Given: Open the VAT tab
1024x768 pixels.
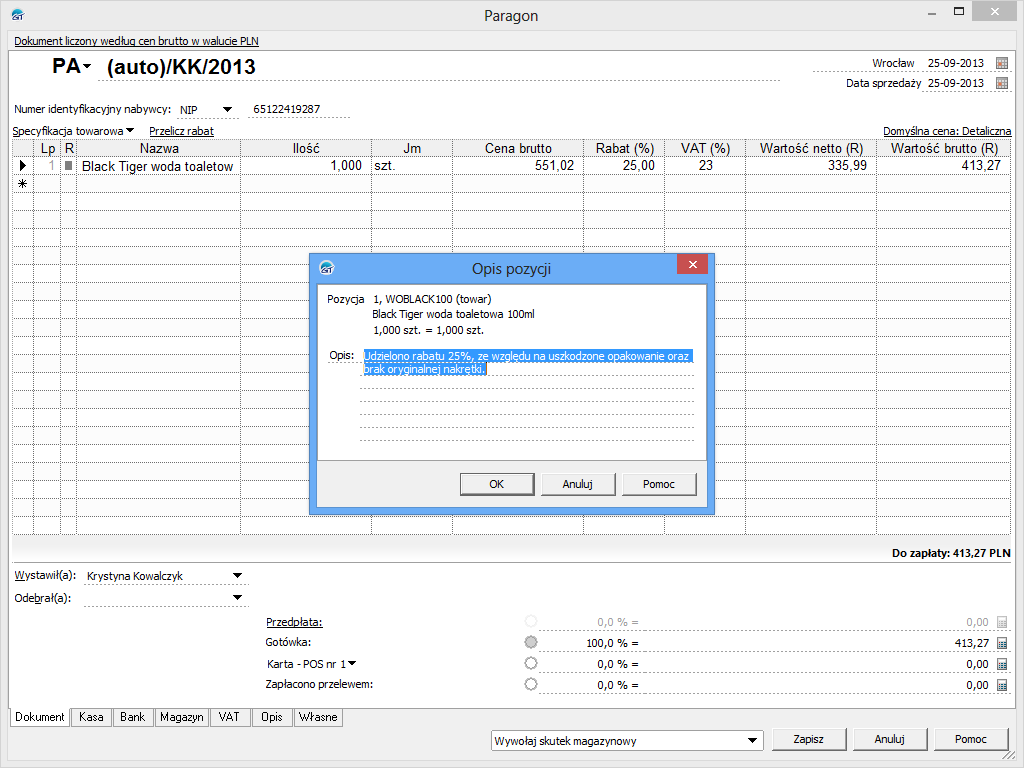Looking at the screenshot, I should 230,717.
